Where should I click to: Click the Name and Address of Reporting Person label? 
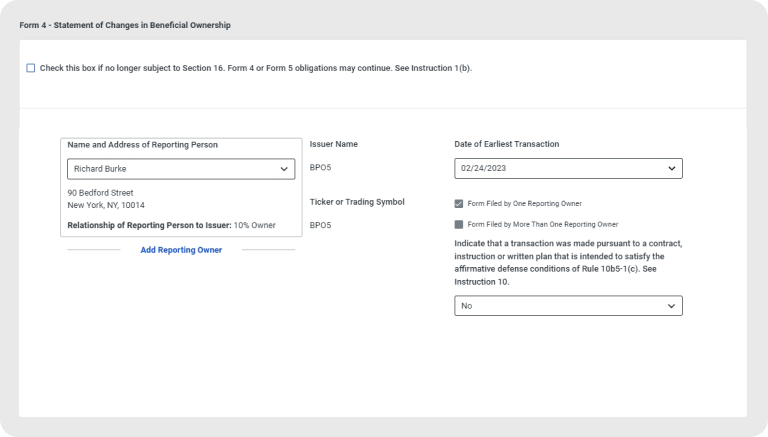tap(143, 145)
